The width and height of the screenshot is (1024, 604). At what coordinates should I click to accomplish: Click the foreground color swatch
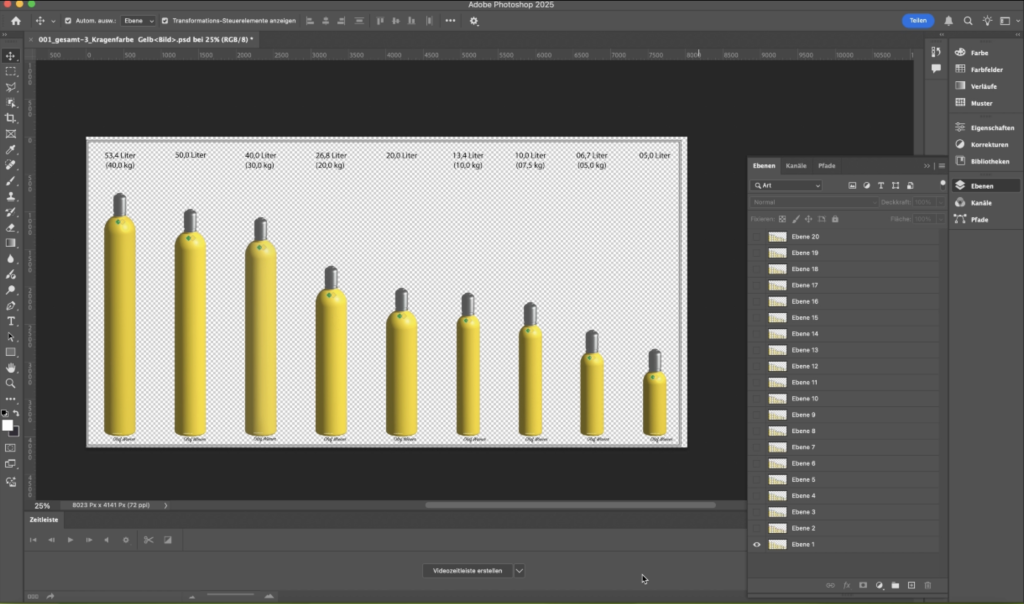tap(8, 426)
